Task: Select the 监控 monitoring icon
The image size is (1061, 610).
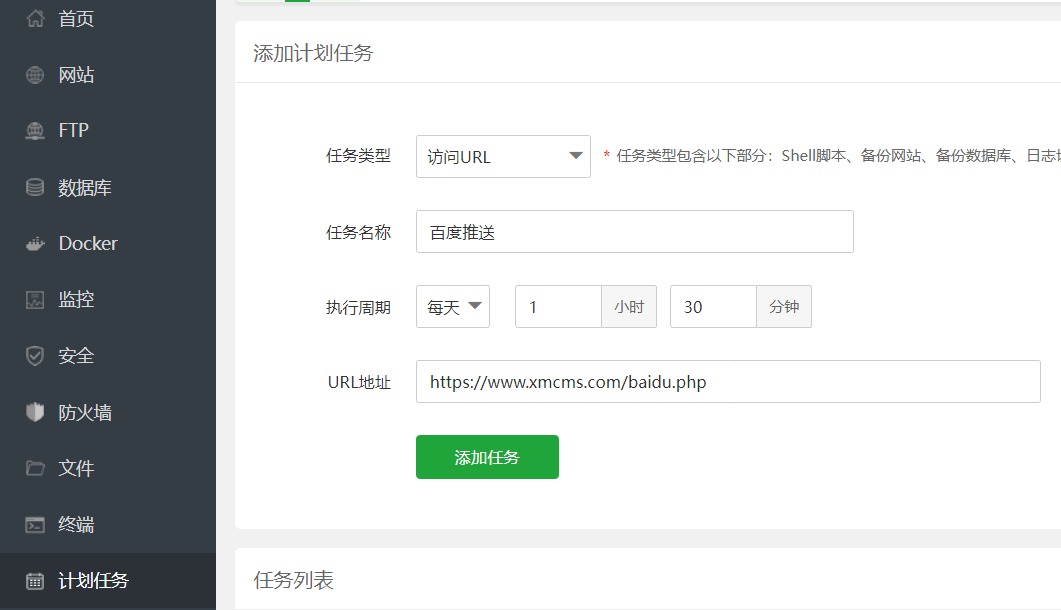Action: [x=37, y=298]
